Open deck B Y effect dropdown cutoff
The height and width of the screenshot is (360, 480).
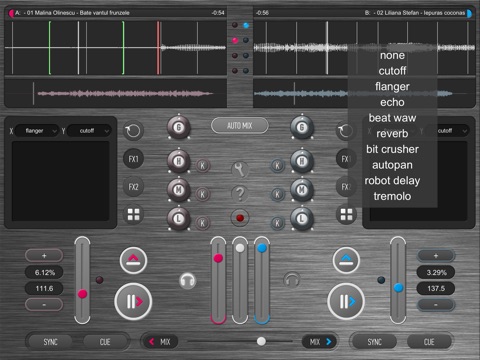[447, 131]
